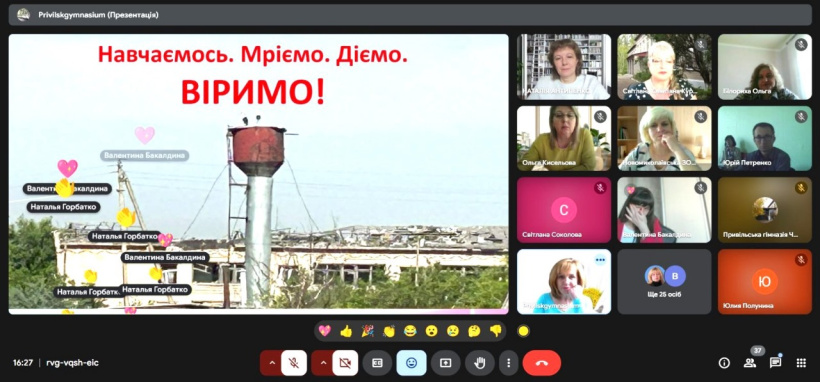Send the thumbs up reaction emoji

coord(346,331)
